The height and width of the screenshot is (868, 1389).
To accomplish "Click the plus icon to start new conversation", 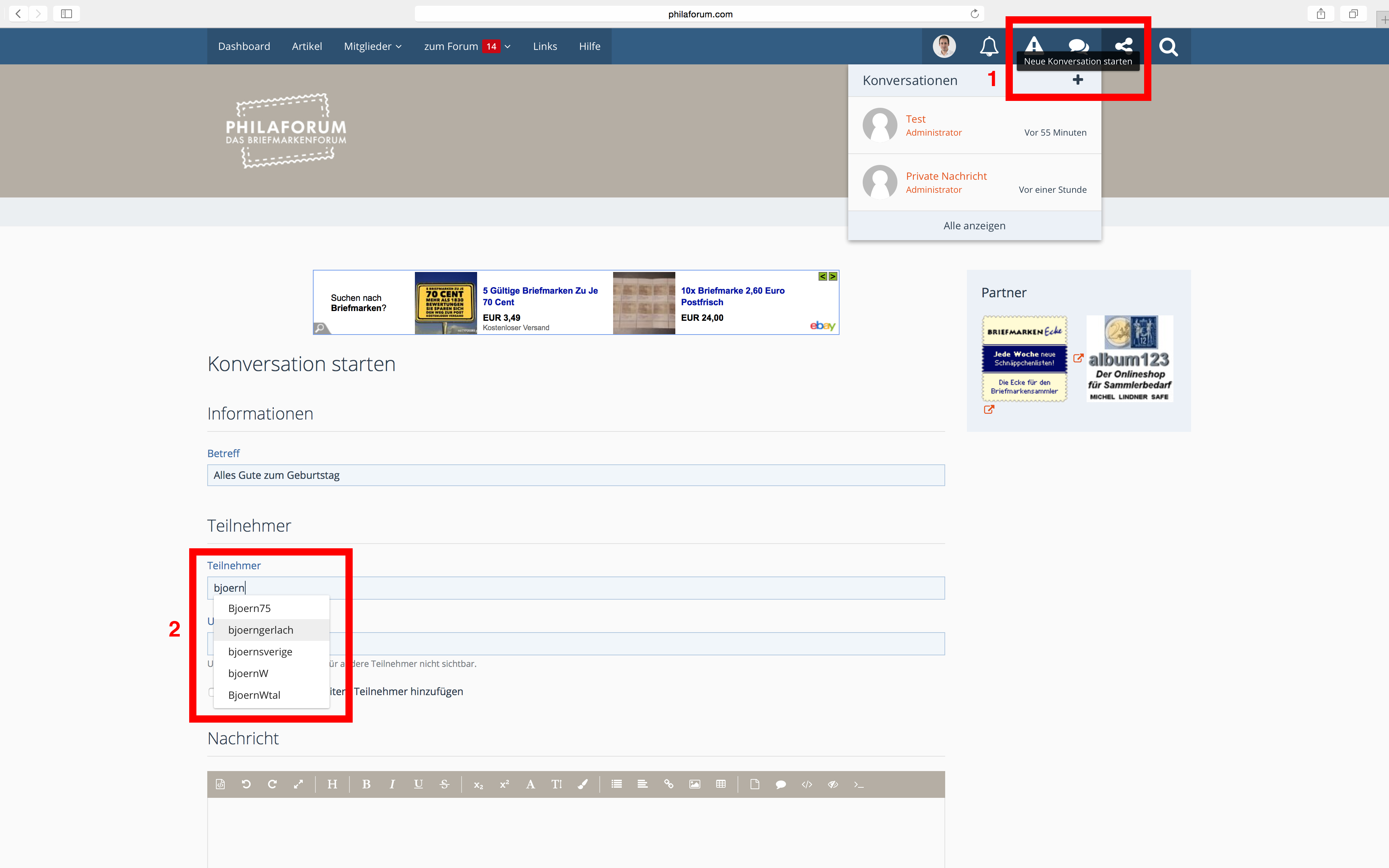I will tap(1077, 80).
